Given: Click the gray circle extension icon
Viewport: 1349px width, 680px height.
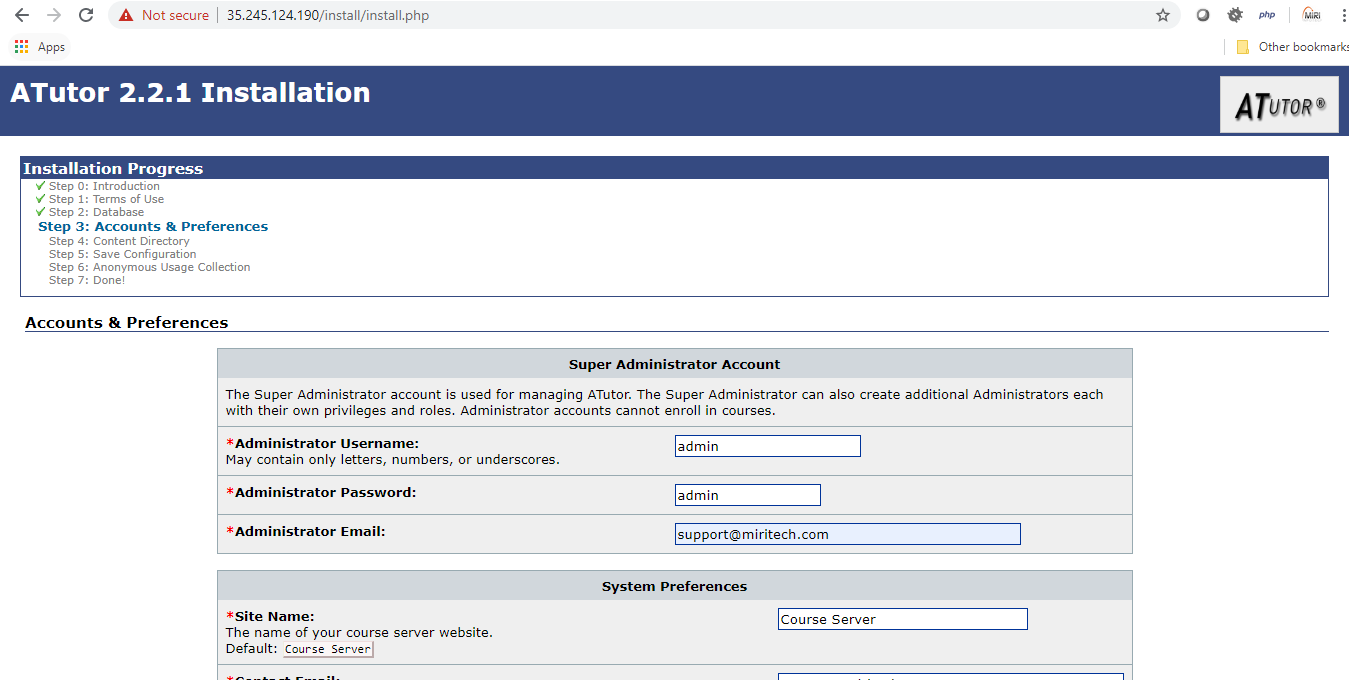Looking at the screenshot, I should click(1203, 15).
